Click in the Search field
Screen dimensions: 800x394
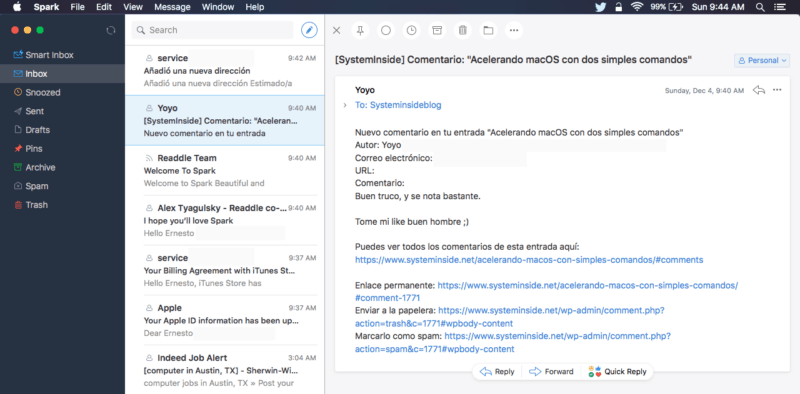(212, 30)
